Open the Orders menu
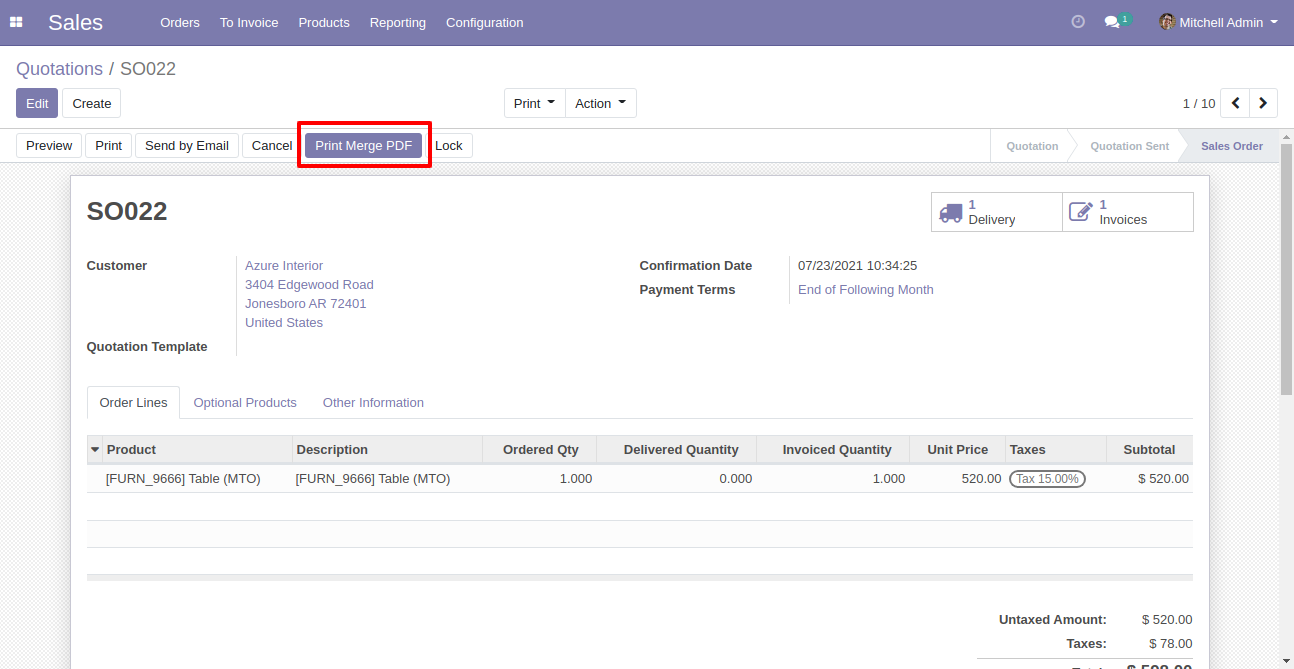Image resolution: width=1294 pixels, height=669 pixels. [x=180, y=22]
